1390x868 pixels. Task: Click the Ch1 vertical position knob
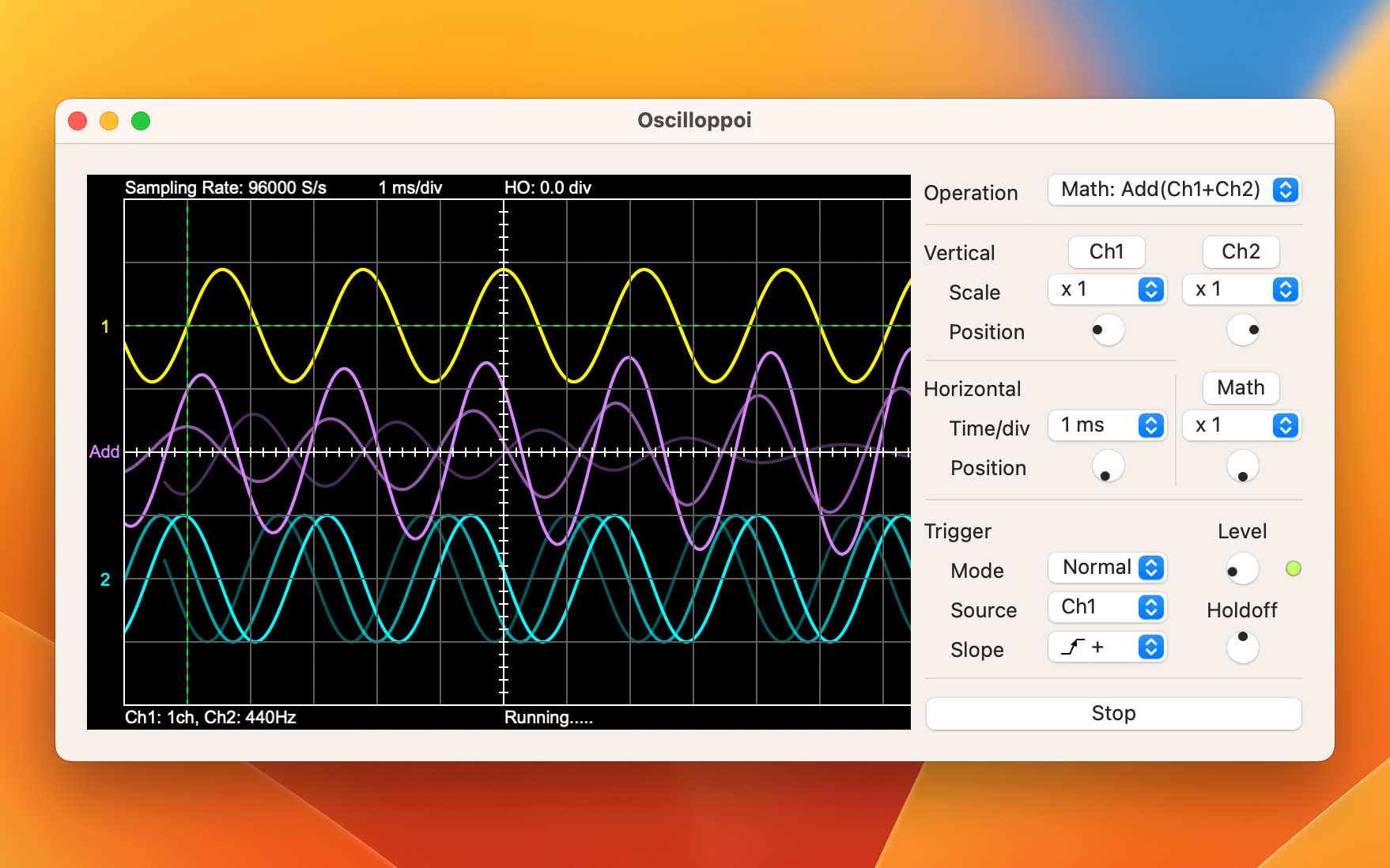click(1107, 330)
